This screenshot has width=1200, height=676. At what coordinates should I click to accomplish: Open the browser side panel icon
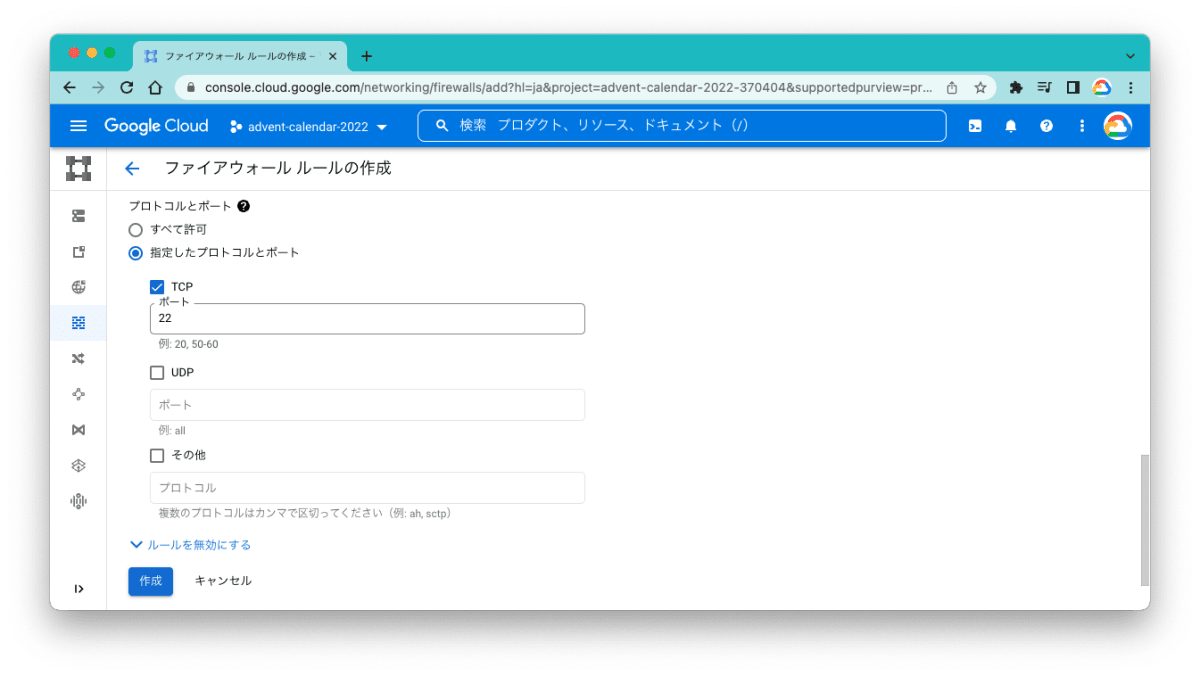pyautogui.click(x=1073, y=88)
